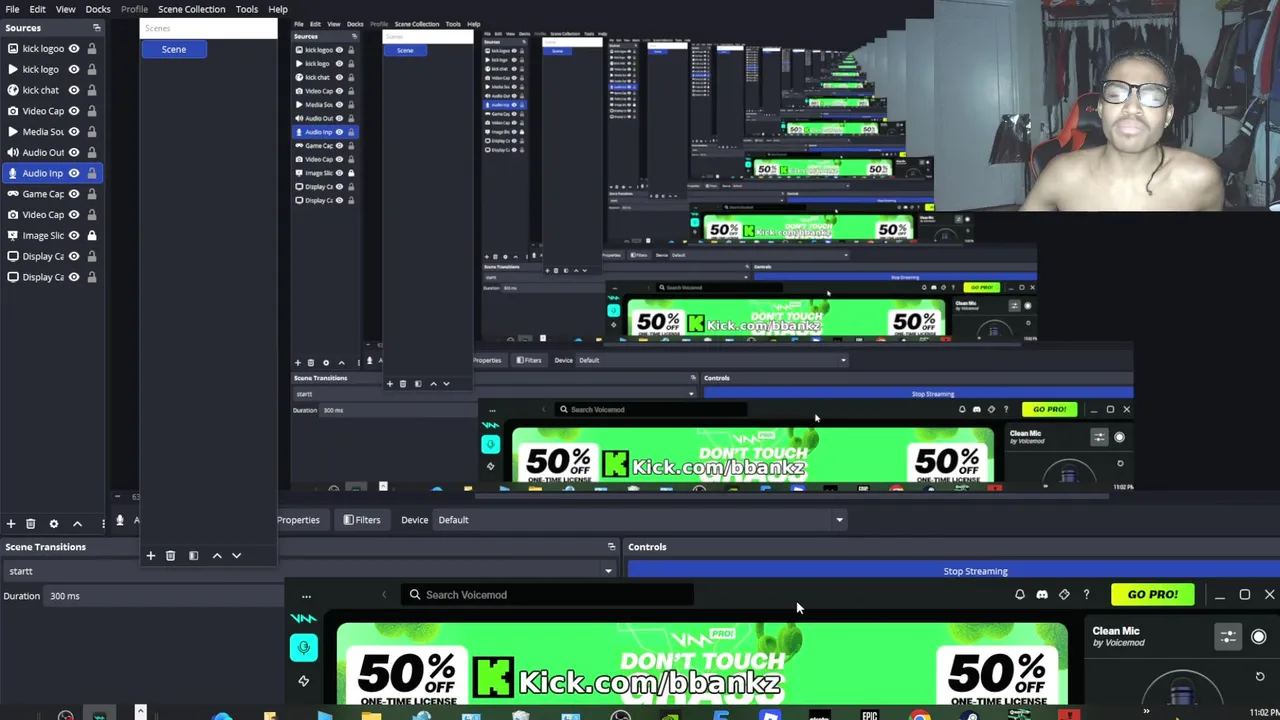Click the Audio Output speaker icon

13,152
